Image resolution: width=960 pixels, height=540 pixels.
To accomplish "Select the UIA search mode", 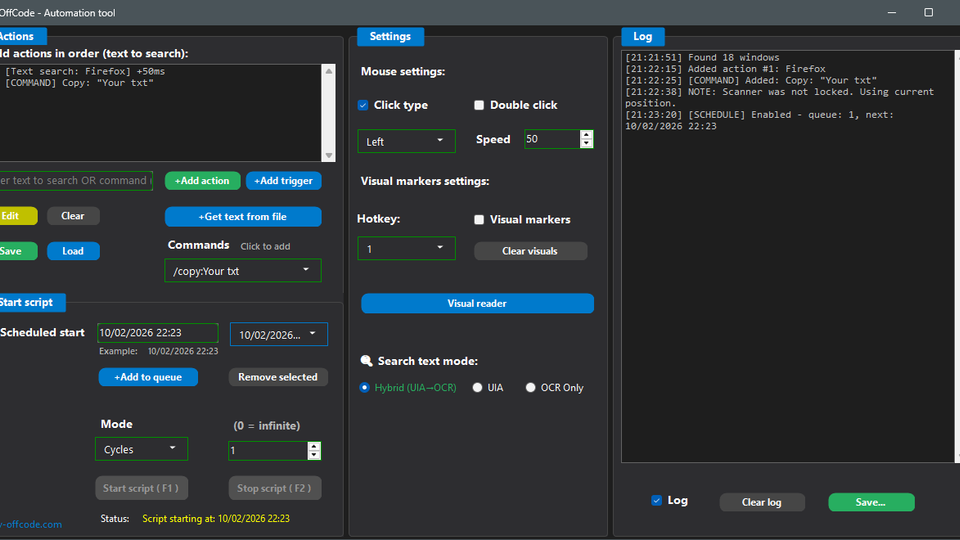I will click(x=478, y=388).
